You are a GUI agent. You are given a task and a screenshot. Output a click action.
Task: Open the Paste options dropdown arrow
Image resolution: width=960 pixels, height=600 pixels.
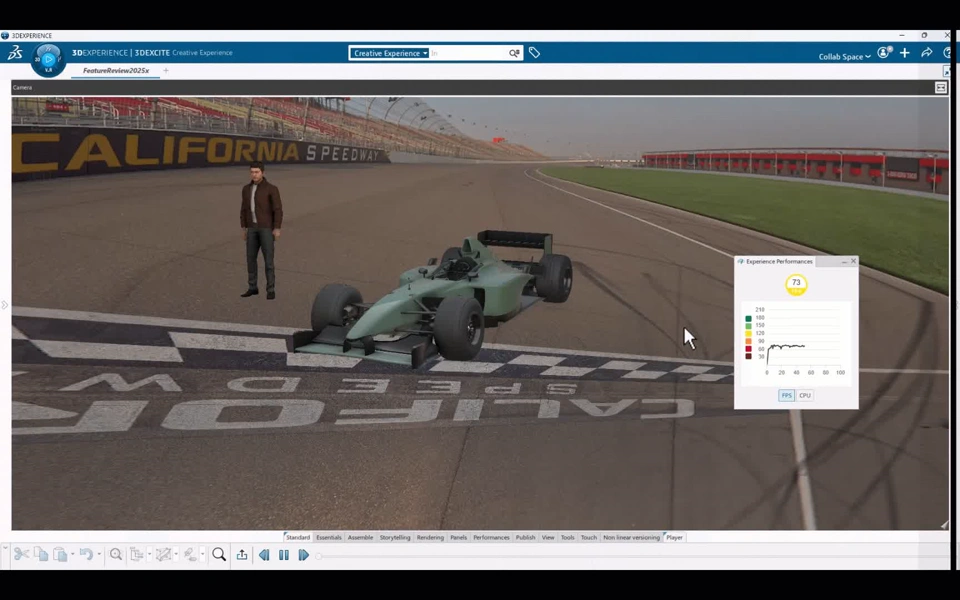(72, 555)
